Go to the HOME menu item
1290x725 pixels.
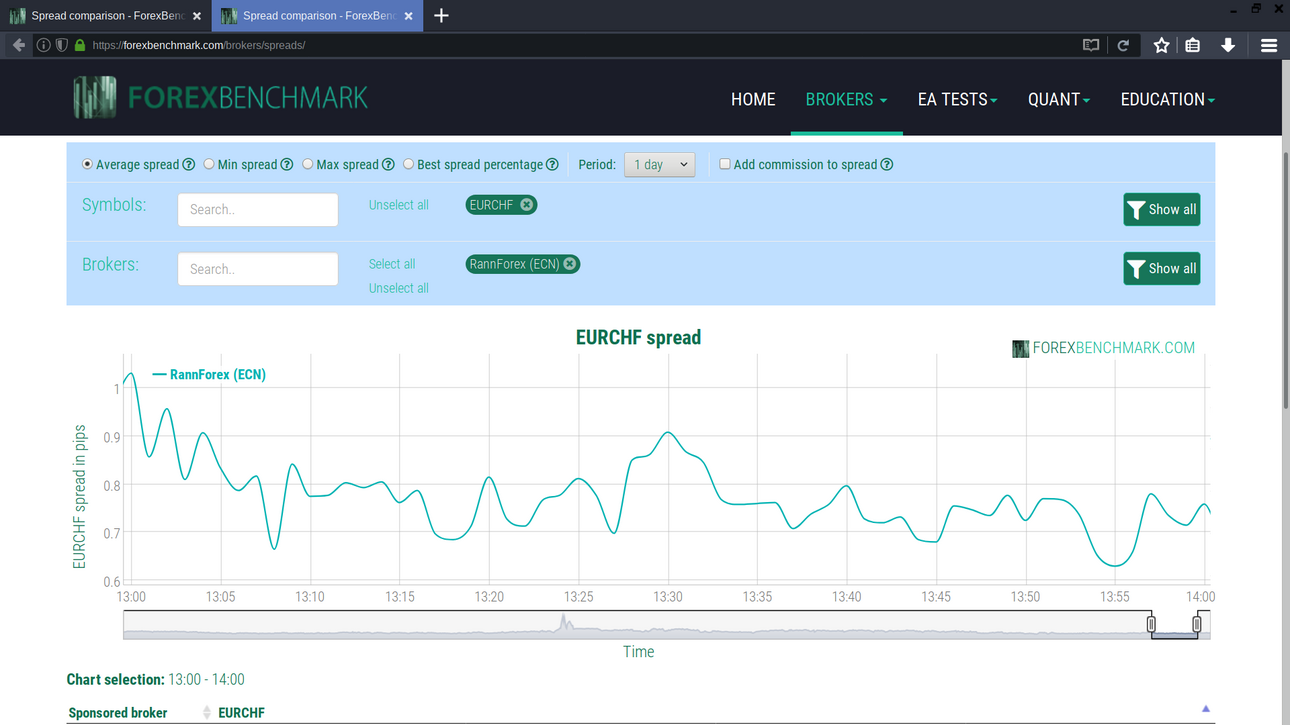[x=753, y=99]
